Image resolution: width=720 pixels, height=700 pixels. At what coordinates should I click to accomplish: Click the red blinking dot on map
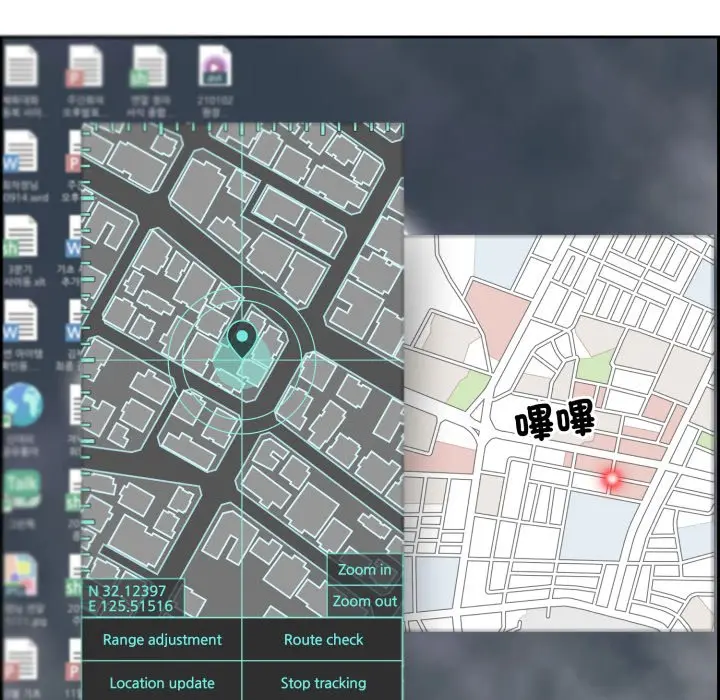coord(611,480)
